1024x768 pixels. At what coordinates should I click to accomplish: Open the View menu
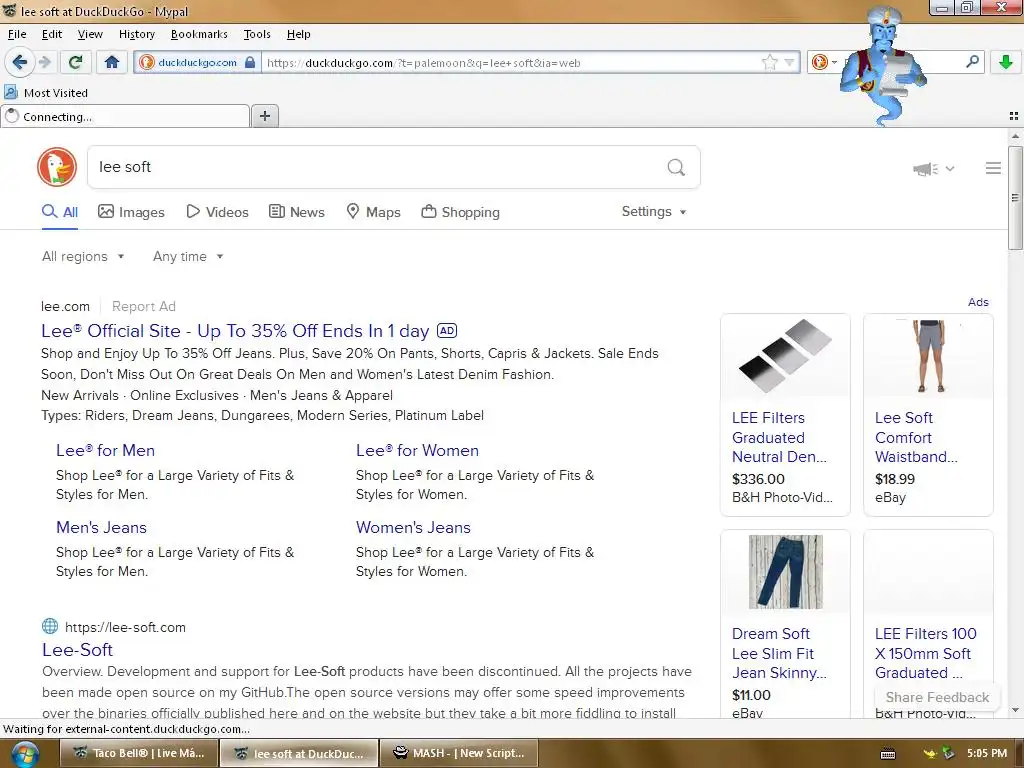coord(90,34)
